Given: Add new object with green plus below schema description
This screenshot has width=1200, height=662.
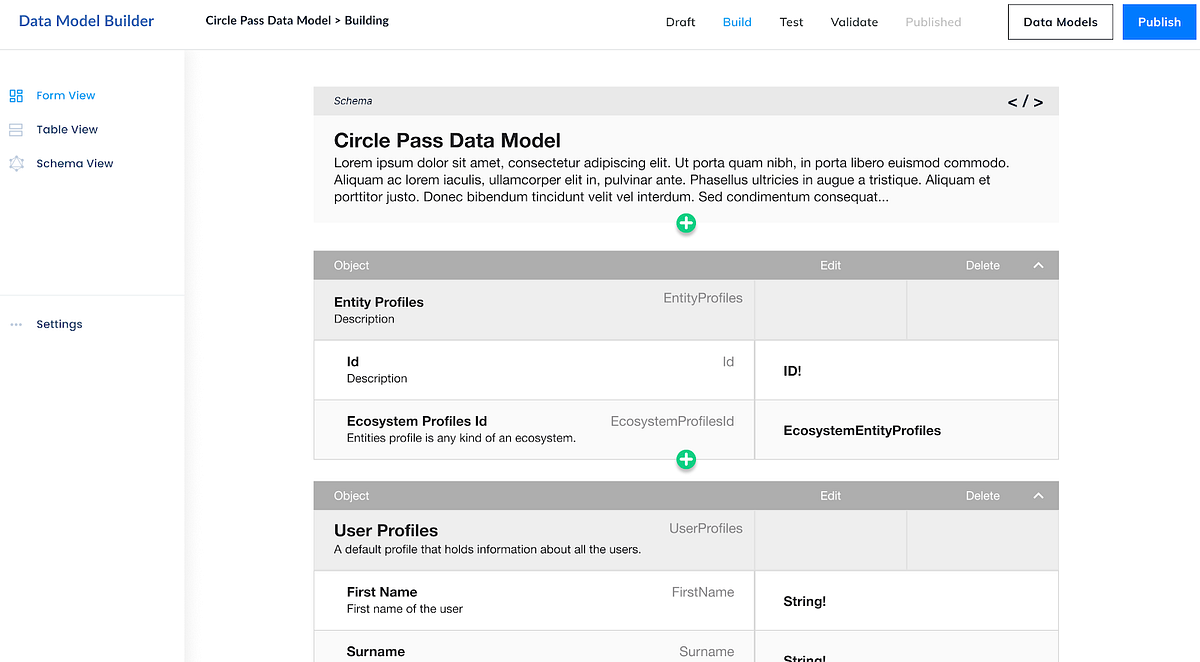Looking at the screenshot, I should 686,223.
